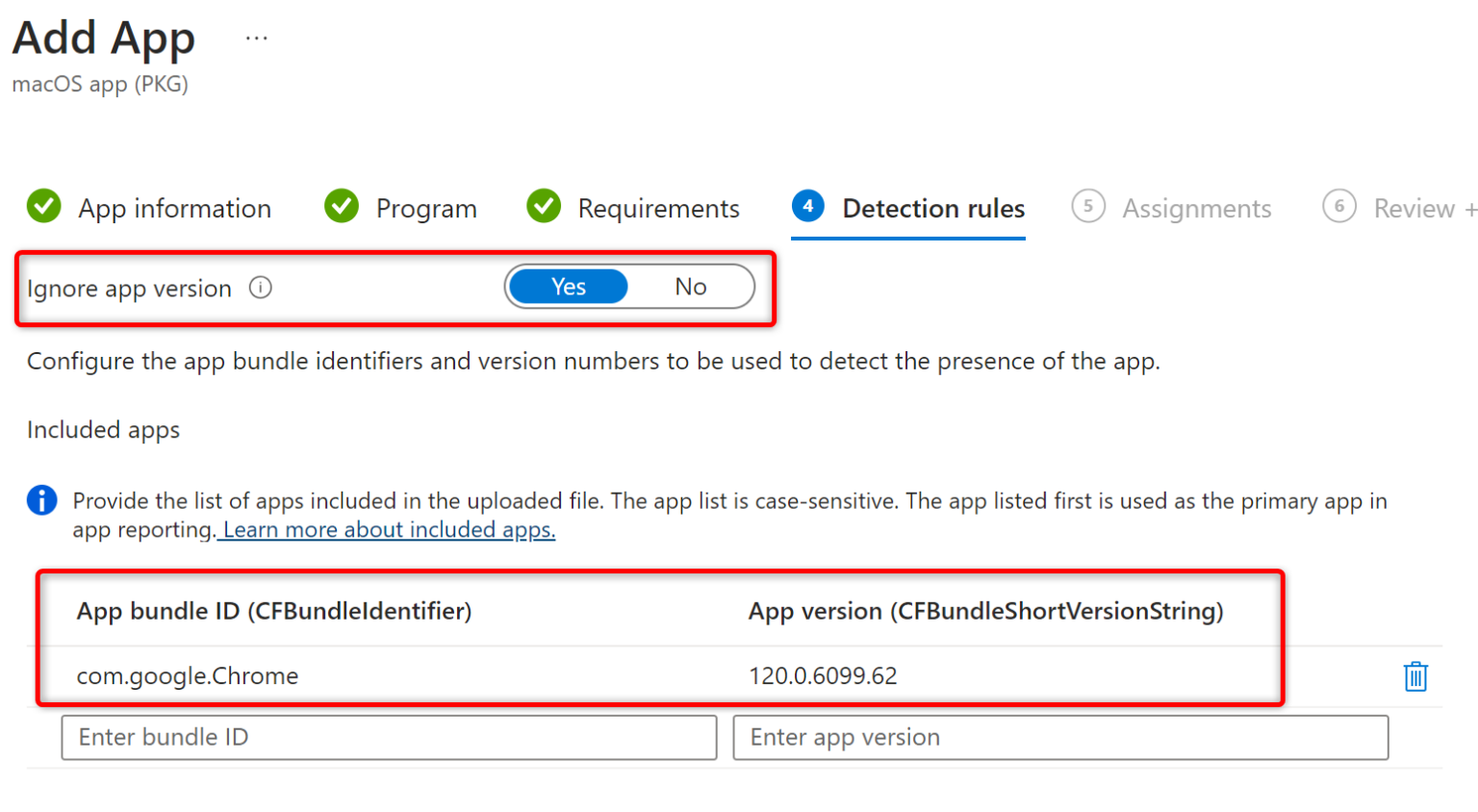The height and width of the screenshot is (812, 1478).
Task: Click the step 4 circle for Detection rules
Action: point(808,206)
